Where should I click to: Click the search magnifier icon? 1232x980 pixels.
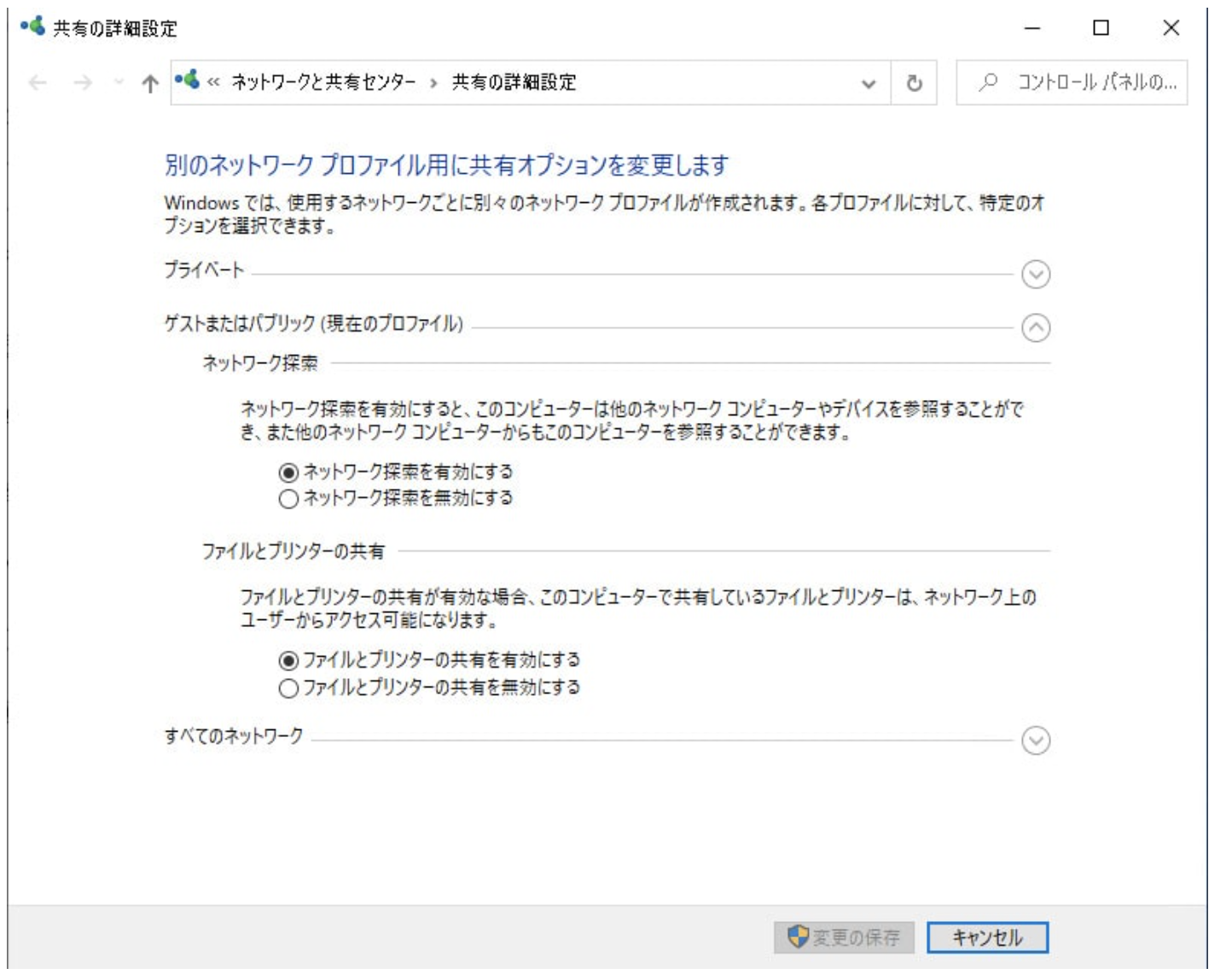(990, 82)
